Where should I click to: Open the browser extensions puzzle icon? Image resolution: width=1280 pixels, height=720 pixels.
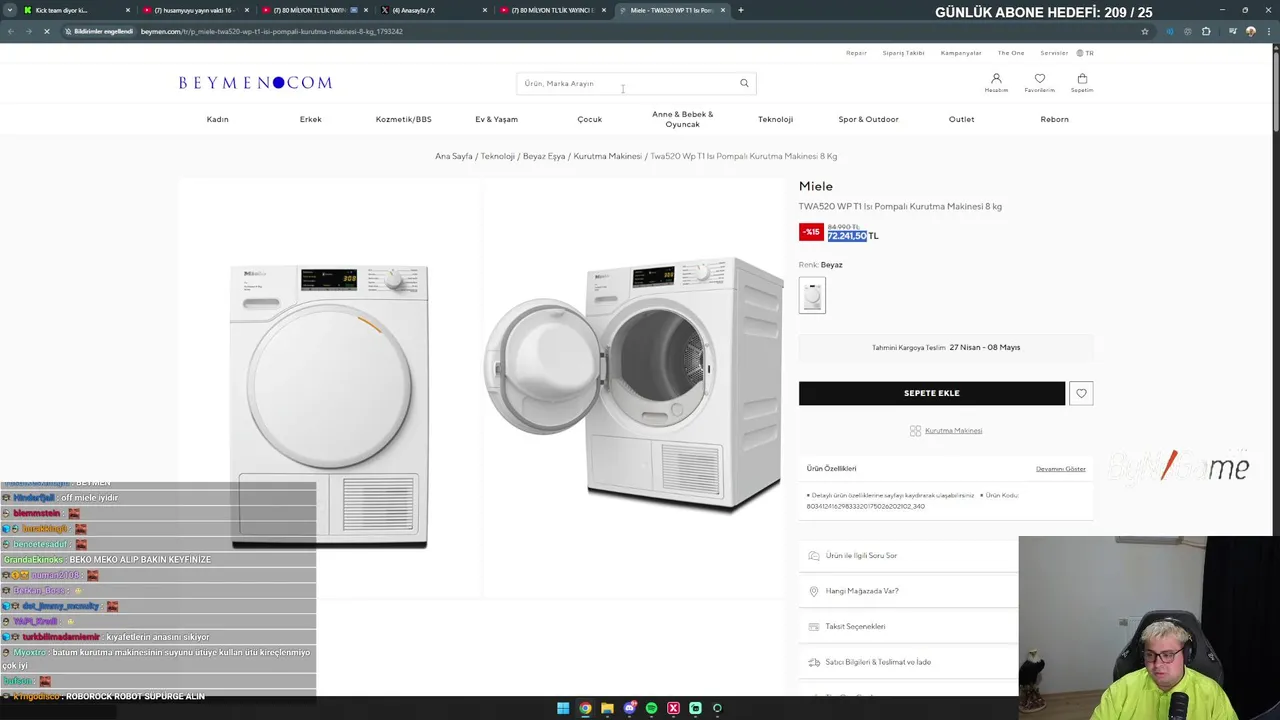(x=1206, y=31)
